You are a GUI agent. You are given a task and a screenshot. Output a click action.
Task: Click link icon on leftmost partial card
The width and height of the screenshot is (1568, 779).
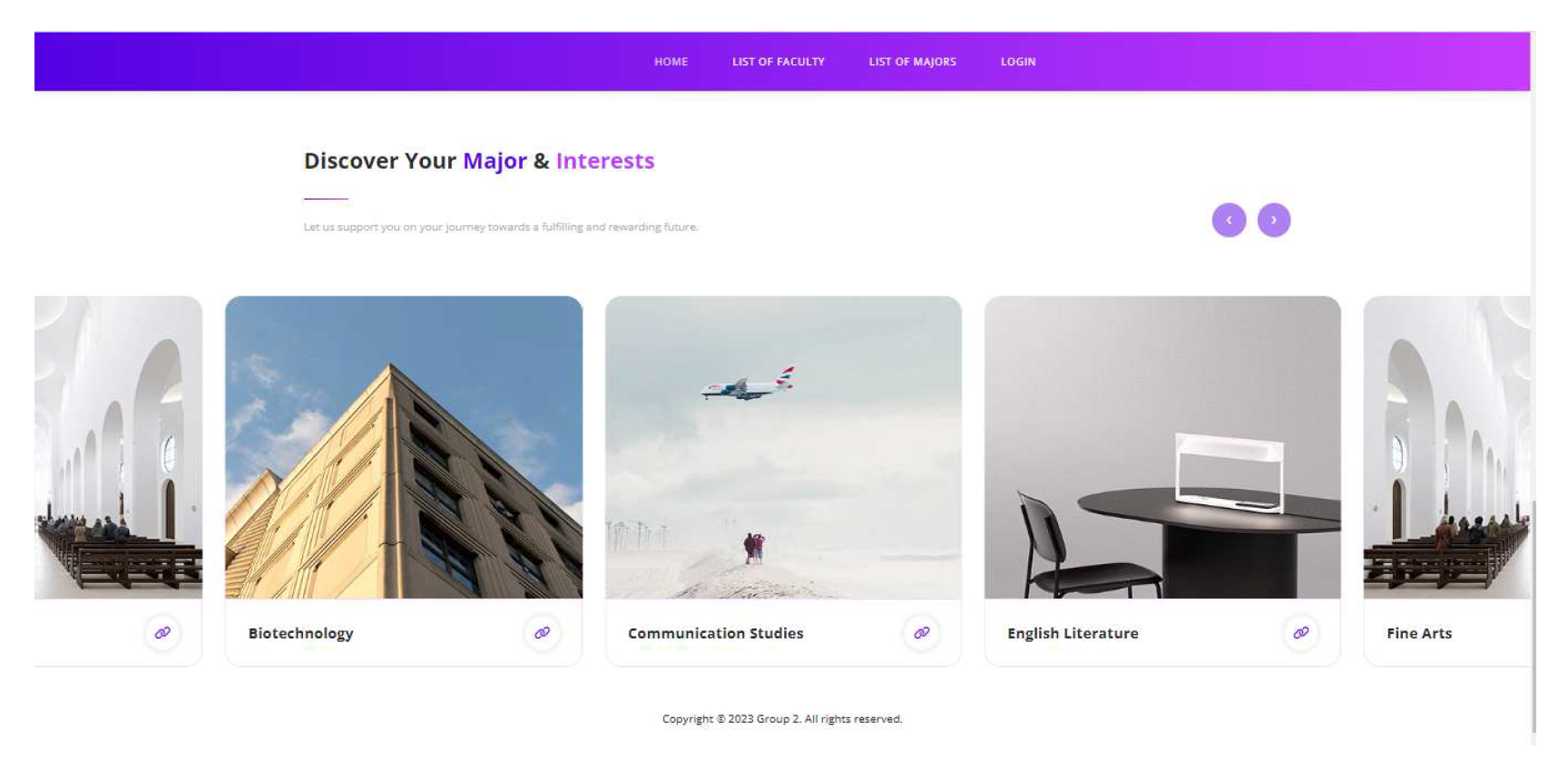pos(162,633)
